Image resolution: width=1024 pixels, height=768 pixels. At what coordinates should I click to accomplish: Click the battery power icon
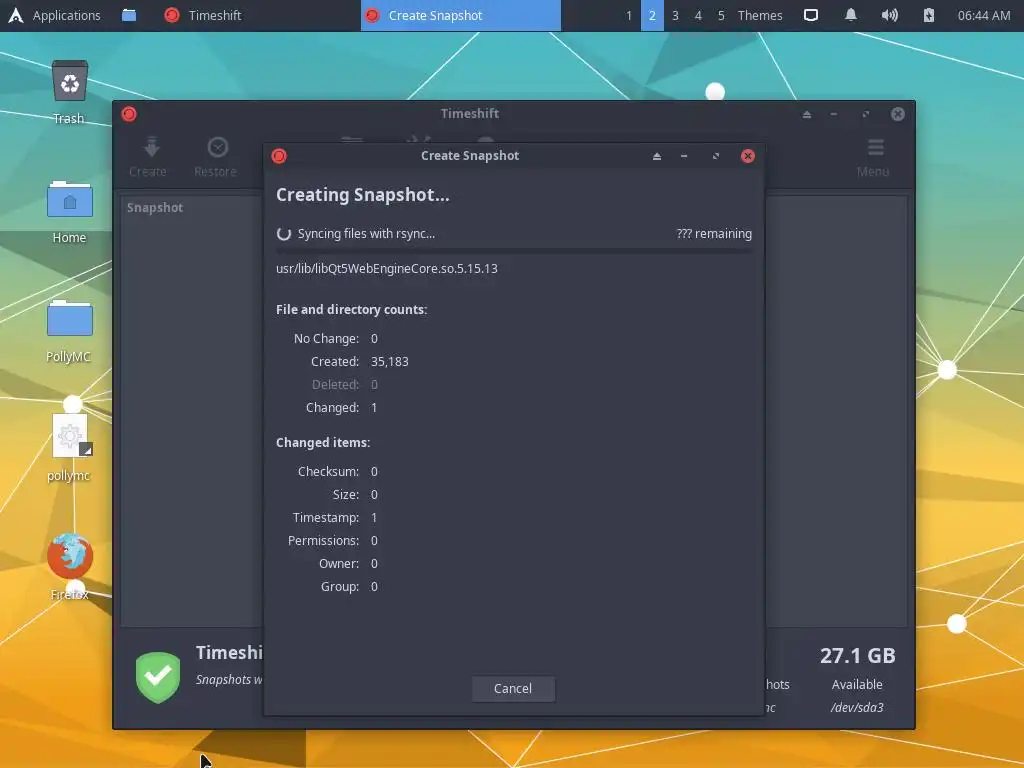(929, 15)
